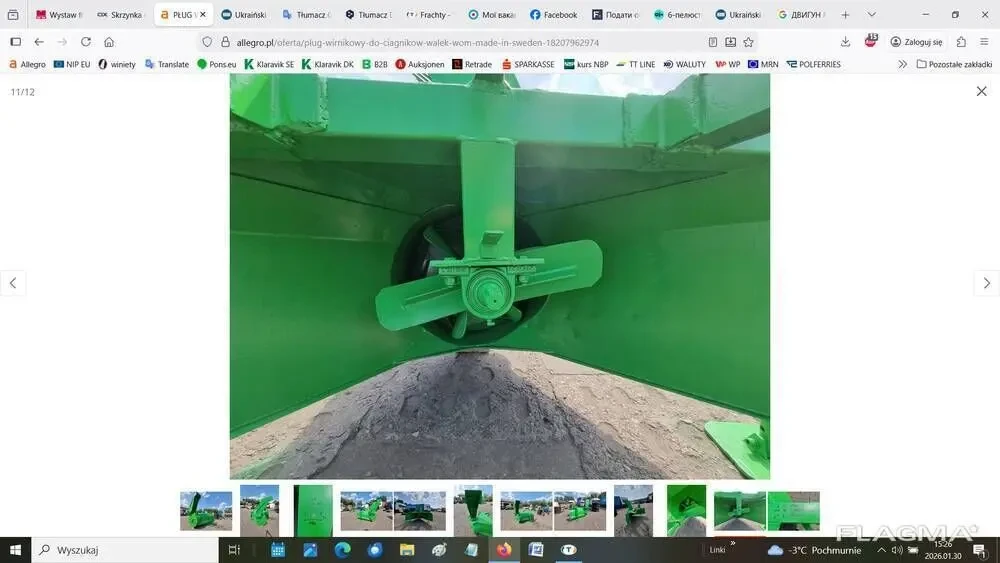1000x563 pixels.
Task: Toggle reader view icon in address bar
Action: pos(712,42)
